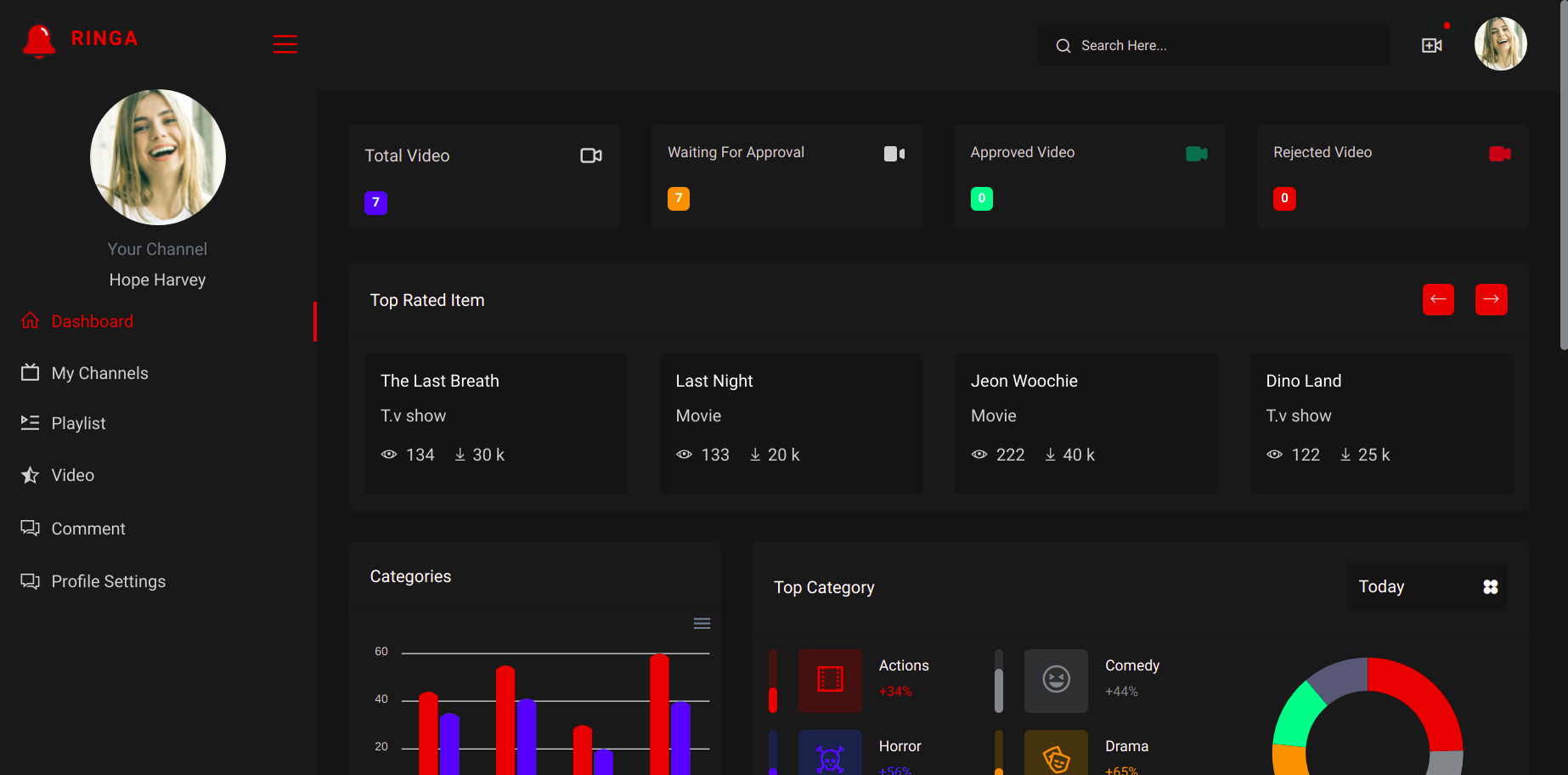The height and width of the screenshot is (775, 1568).
Task: Click the Actions category film icon
Action: coord(830,681)
